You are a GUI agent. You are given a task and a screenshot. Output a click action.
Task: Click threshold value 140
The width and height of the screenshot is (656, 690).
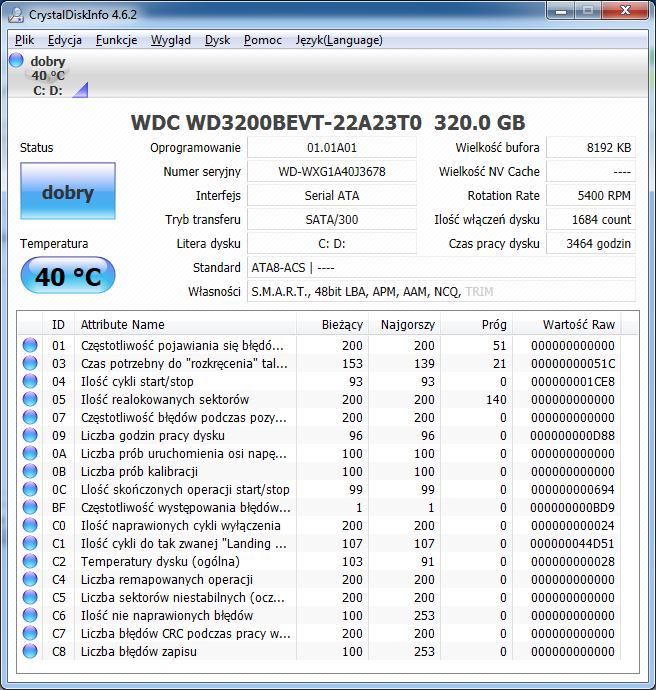[496, 400]
